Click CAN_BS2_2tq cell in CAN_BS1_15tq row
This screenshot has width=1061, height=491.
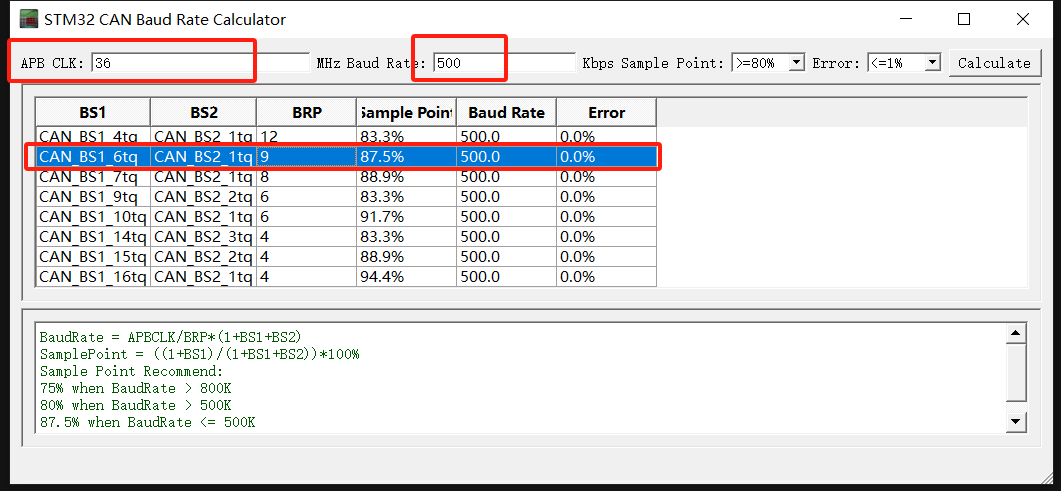coord(204,257)
